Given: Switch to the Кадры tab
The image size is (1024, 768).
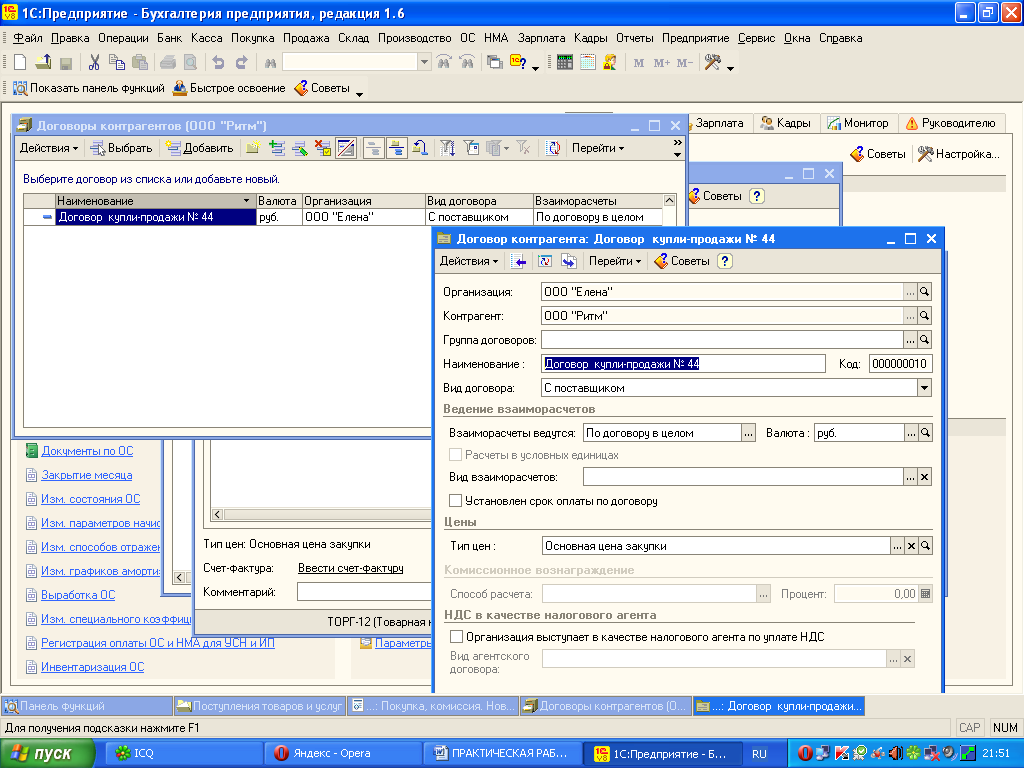Looking at the screenshot, I should click(x=786, y=123).
